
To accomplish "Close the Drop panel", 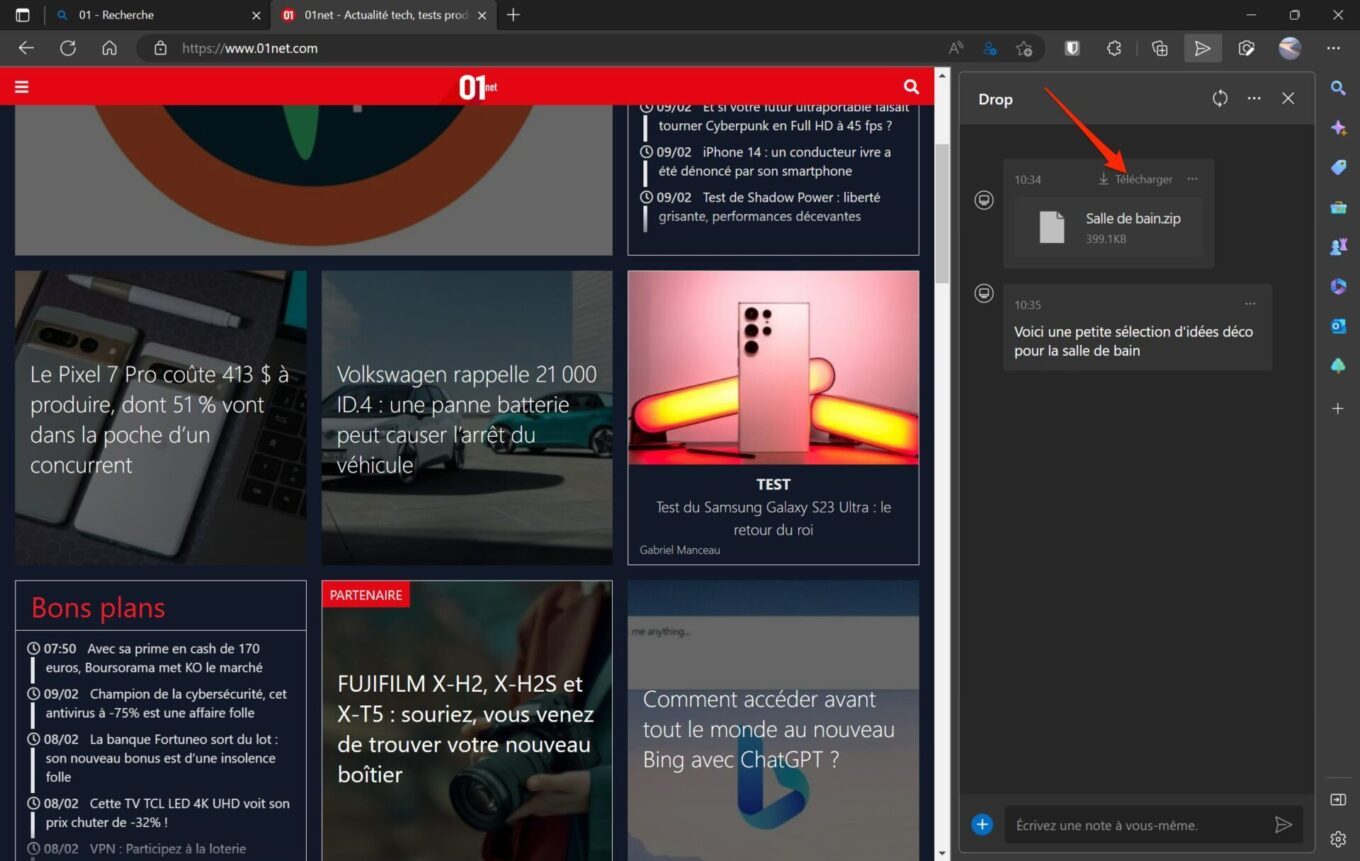I will click(x=1288, y=98).
